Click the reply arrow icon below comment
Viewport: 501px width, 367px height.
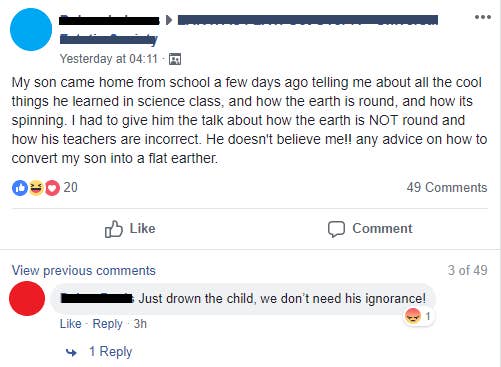71,352
